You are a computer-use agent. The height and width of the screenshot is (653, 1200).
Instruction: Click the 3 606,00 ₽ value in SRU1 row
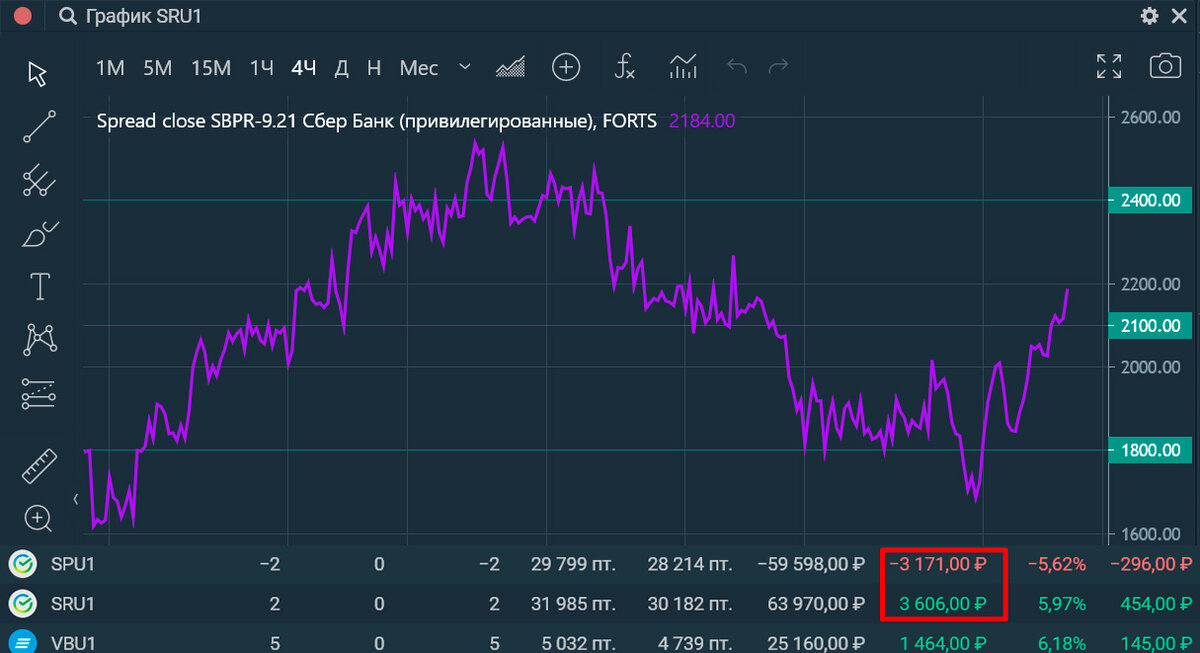point(944,604)
